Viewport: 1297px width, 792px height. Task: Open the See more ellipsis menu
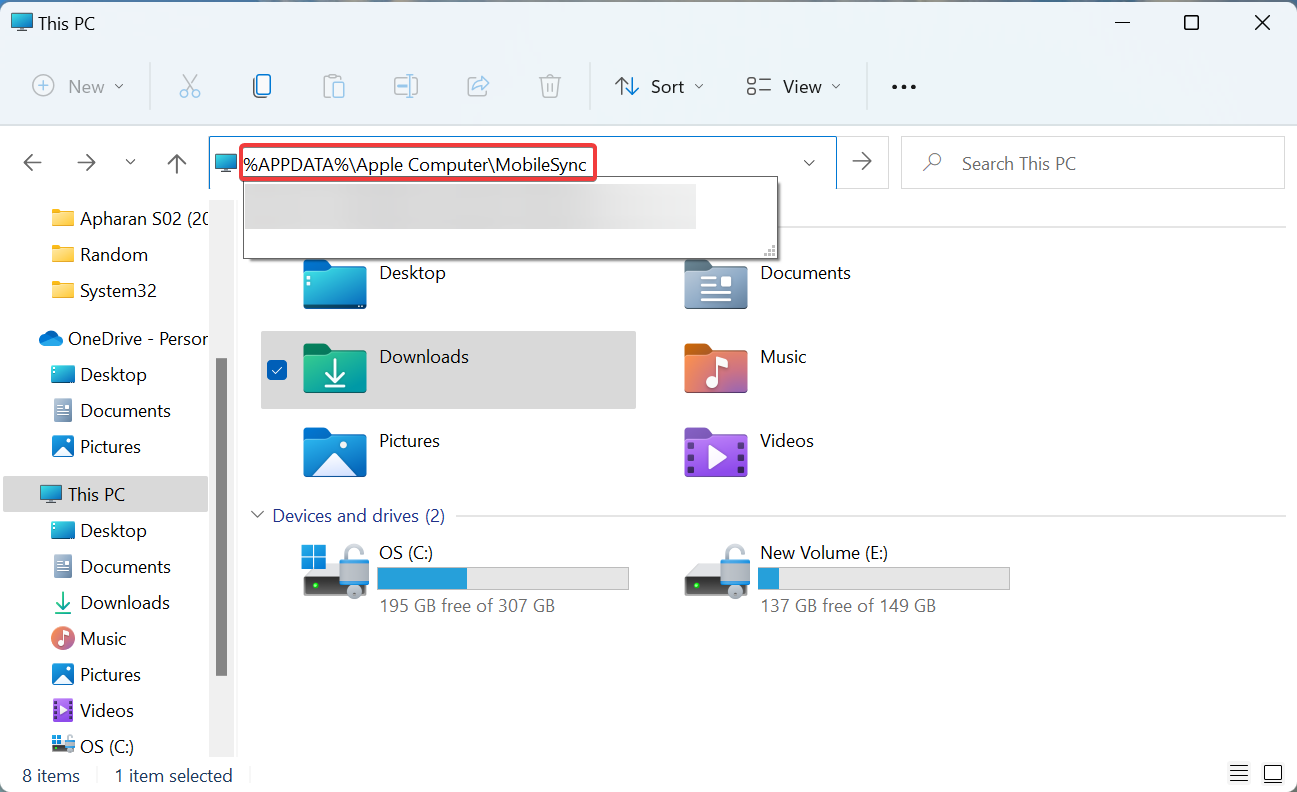tap(903, 86)
